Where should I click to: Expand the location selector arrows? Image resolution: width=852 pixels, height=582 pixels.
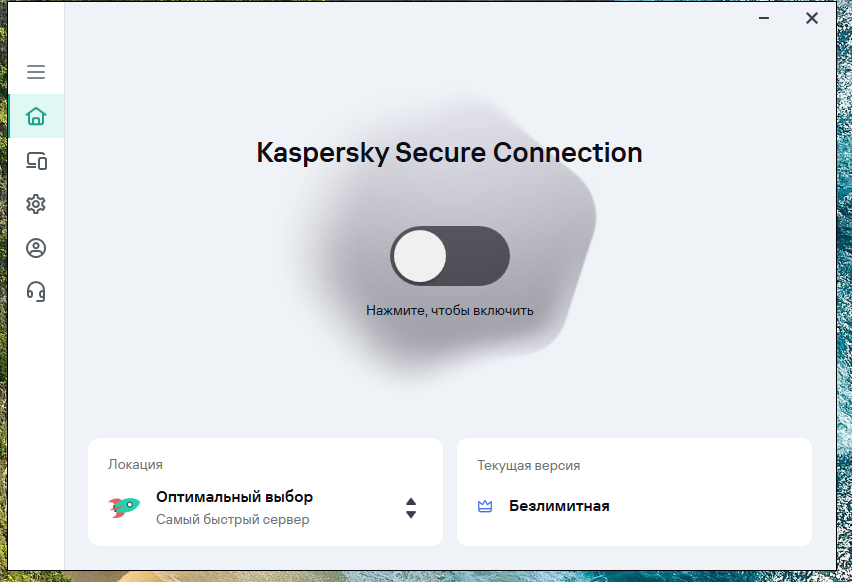coord(411,508)
